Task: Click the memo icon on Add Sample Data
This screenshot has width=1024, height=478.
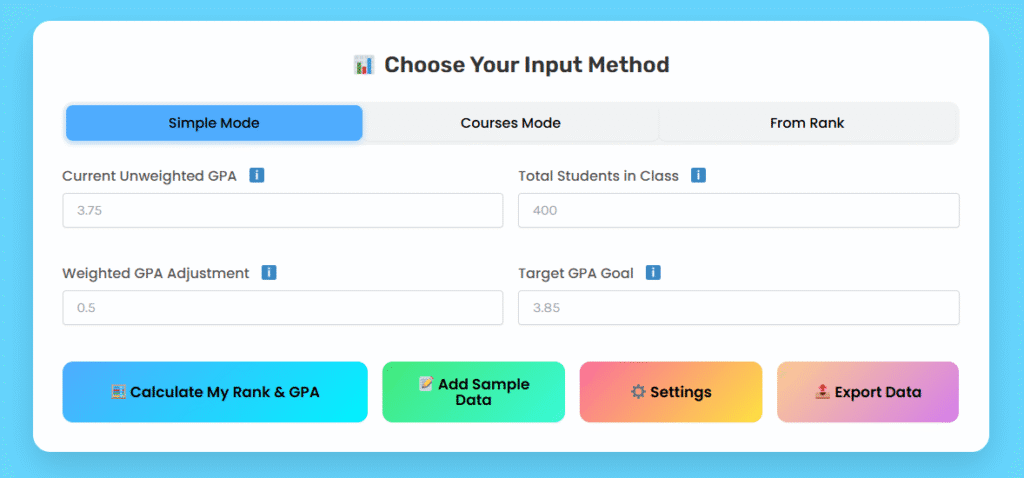Action: click(426, 384)
